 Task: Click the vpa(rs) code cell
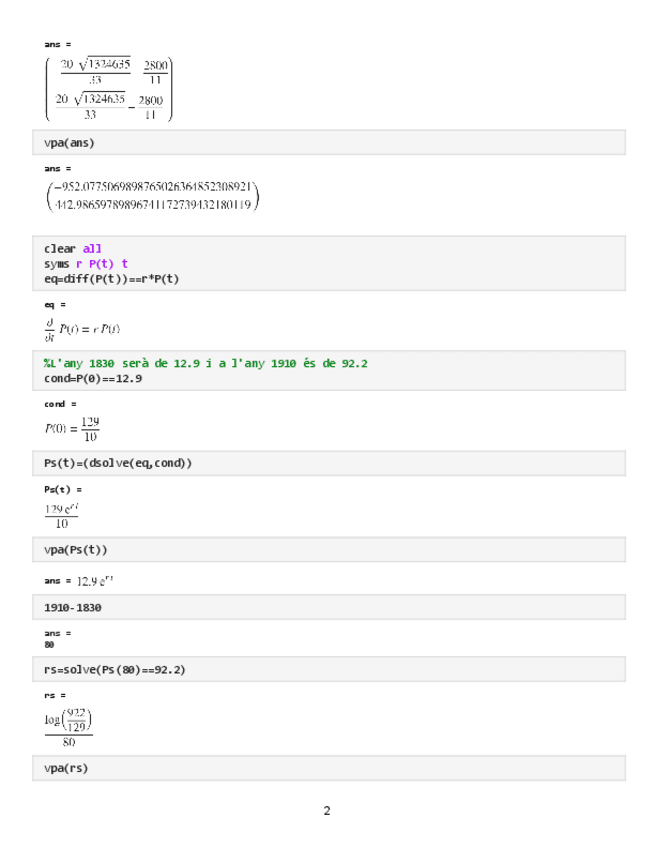66,768
